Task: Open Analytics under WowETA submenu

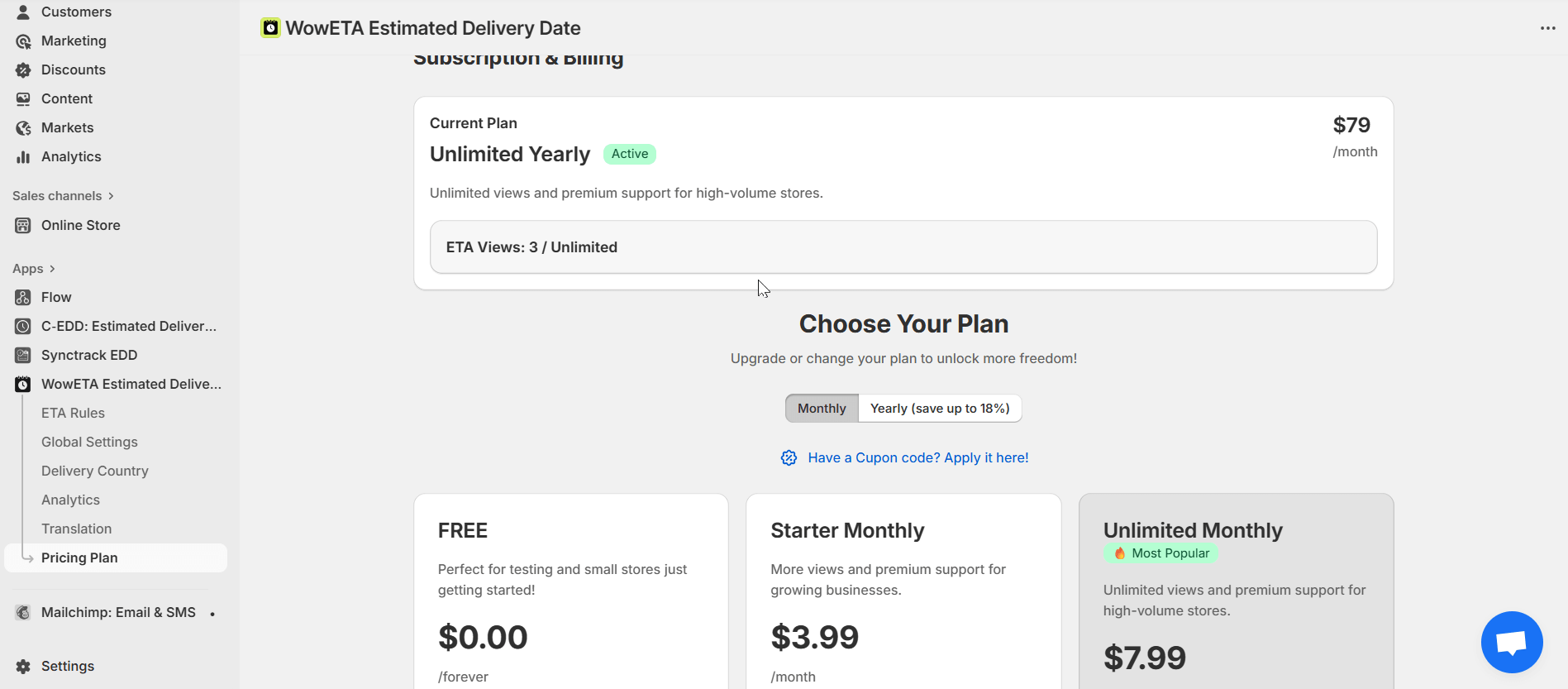Action: [x=70, y=500]
